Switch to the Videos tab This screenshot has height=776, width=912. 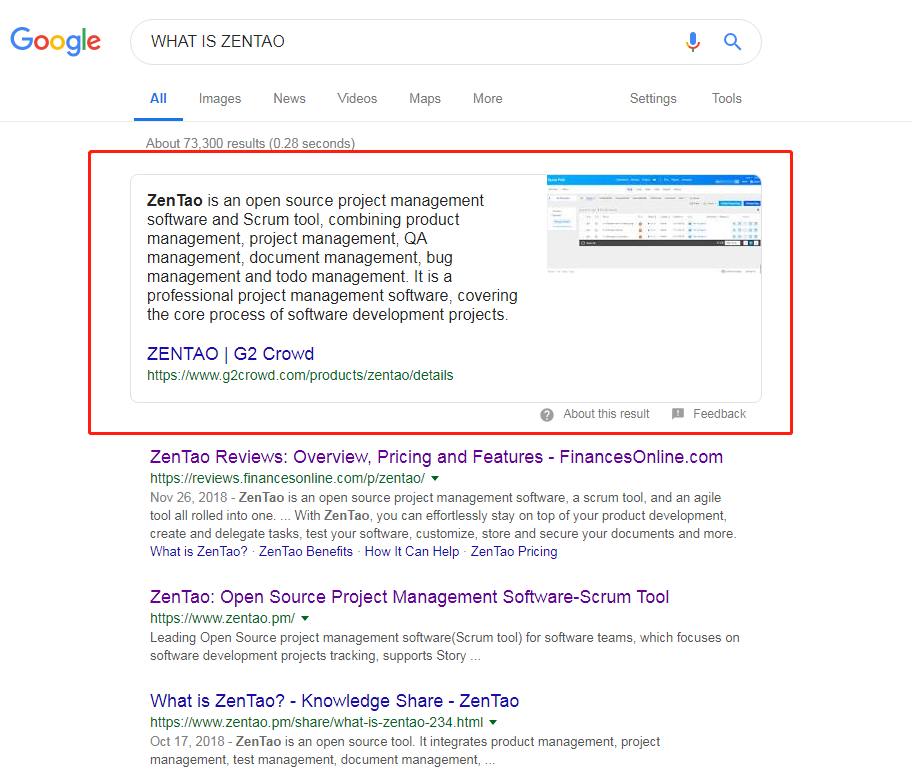tap(357, 99)
